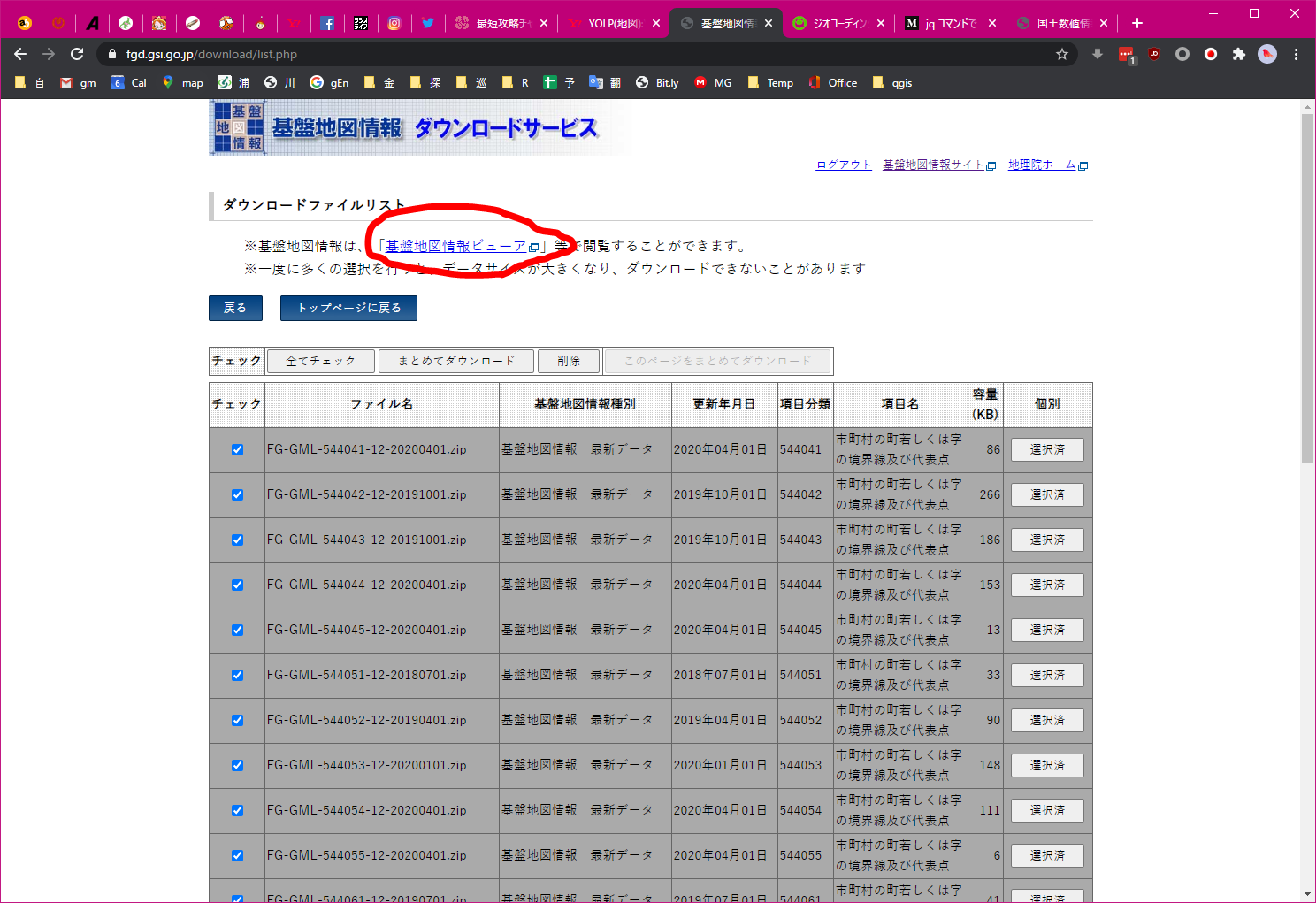Click the まとめてダウンロード button
This screenshot has height=903, width=1316.
click(455, 361)
